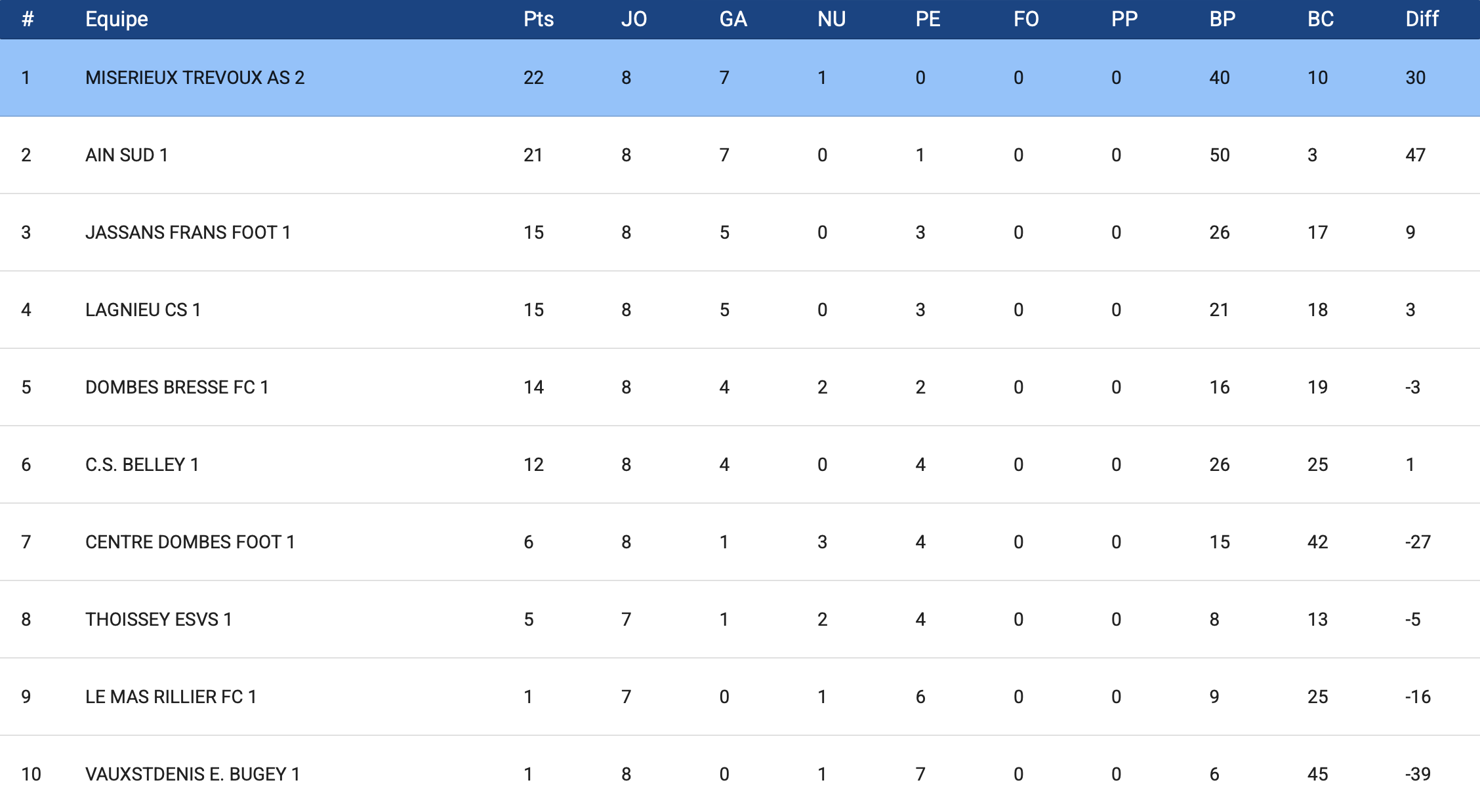This screenshot has height=812, width=1480.
Task: Click the BP column header
Action: 1222,19
